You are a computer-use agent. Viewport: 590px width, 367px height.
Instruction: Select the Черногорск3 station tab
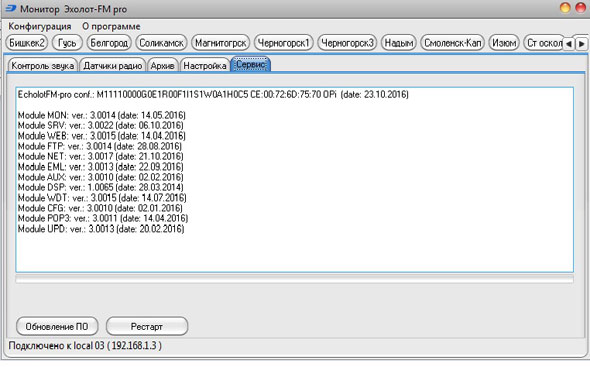click(347, 43)
